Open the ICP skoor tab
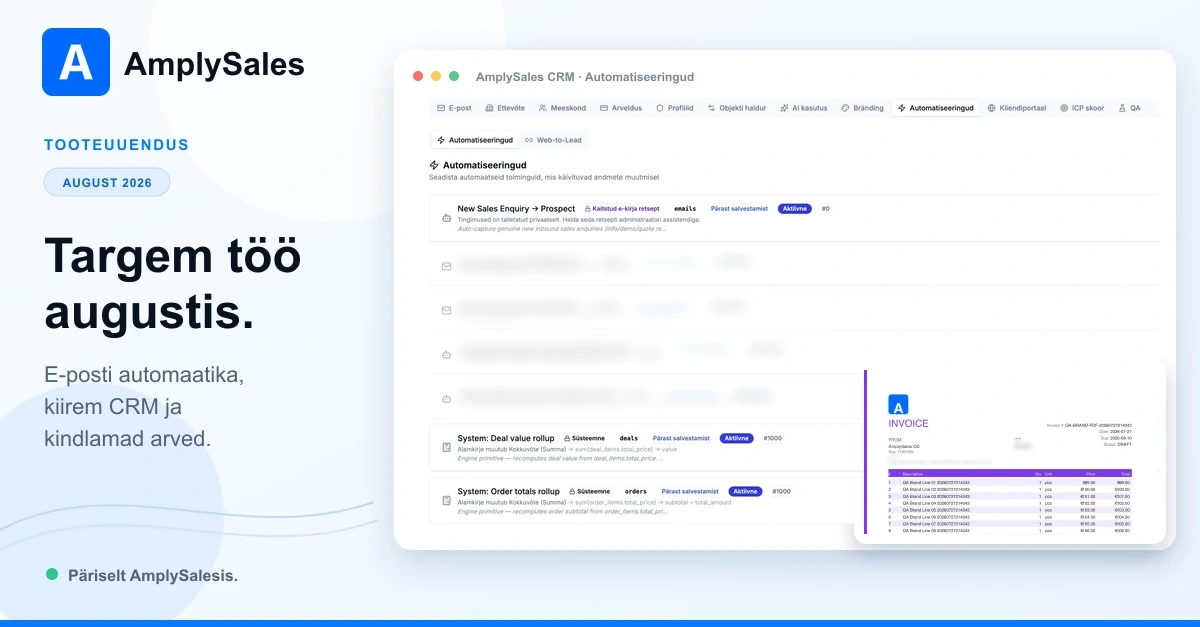The width and height of the screenshot is (1200, 627). [x=1082, y=108]
